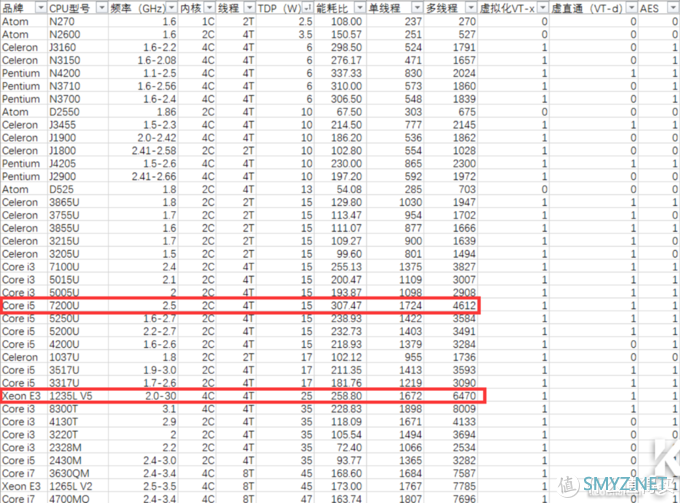Click the 4200U model cell
Image resolution: width=680 pixels, height=503 pixels.
[78, 344]
